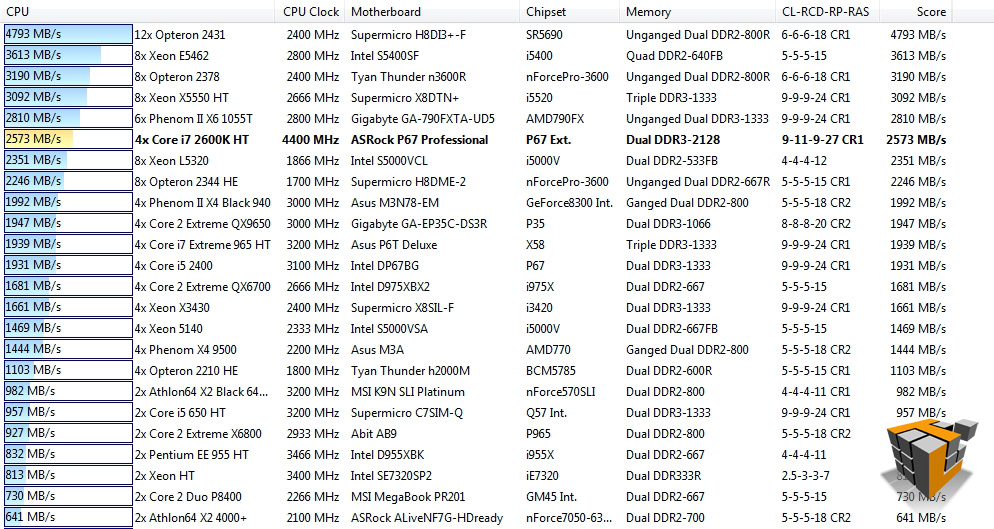Viewport: 994px width, 529px height.
Task: Click the 3466 MHz clock cell
Action: pyautogui.click(x=313, y=454)
